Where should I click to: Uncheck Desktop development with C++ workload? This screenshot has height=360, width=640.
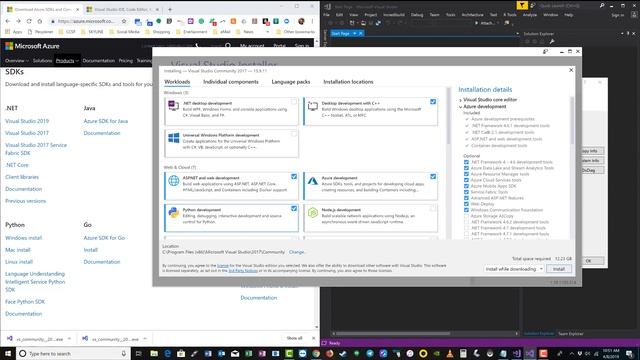pyautogui.click(x=433, y=102)
